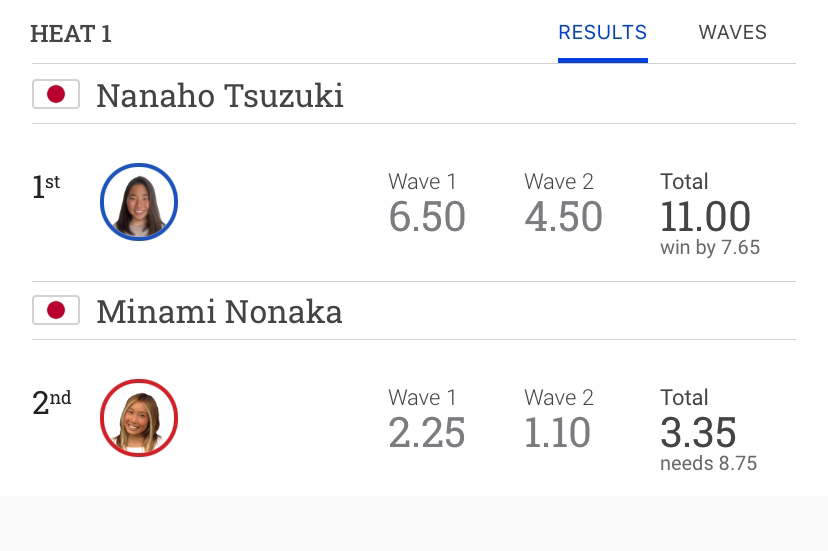Select Minami's Wave 1 score 2.25
The height and width of the screenshot is (551, 828).
[427, 433]
